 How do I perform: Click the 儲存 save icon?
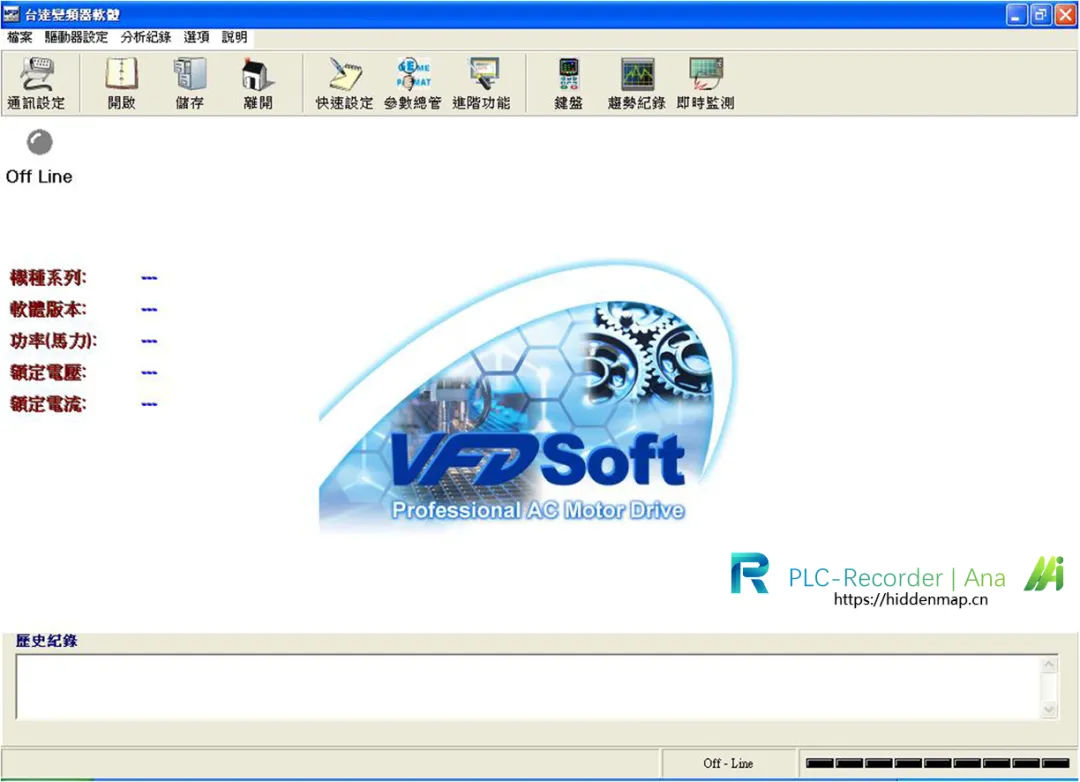tap(189, 83)
